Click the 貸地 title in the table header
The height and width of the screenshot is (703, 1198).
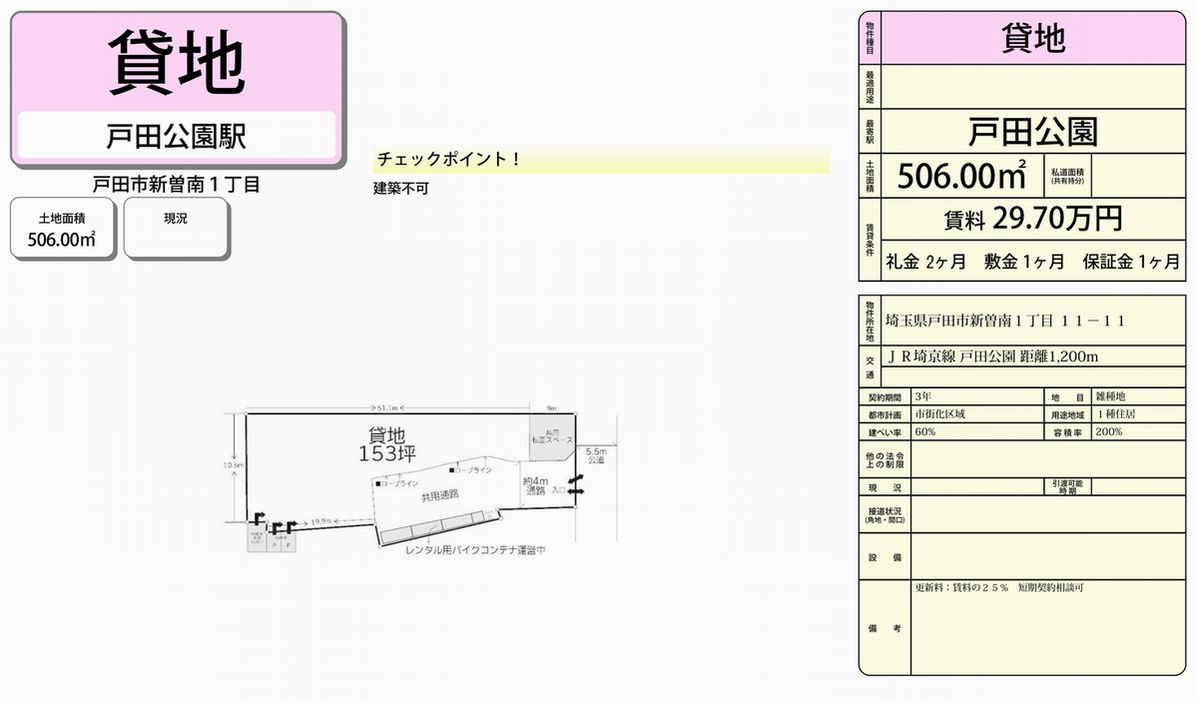coord(1033,38)
